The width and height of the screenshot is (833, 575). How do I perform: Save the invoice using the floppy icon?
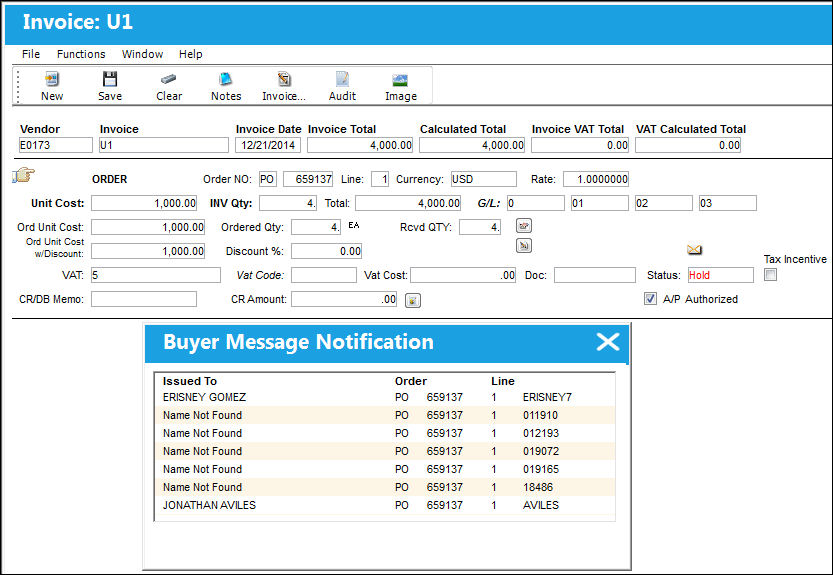point(110,80)
